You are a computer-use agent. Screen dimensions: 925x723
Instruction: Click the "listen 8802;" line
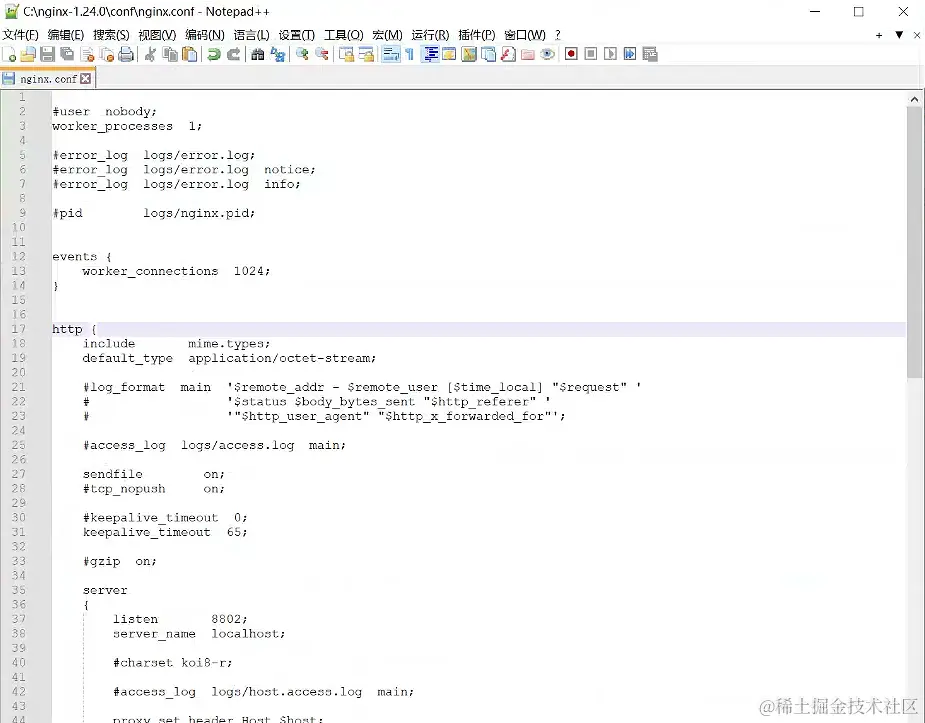pyautogui.click(x=180, y=619)
